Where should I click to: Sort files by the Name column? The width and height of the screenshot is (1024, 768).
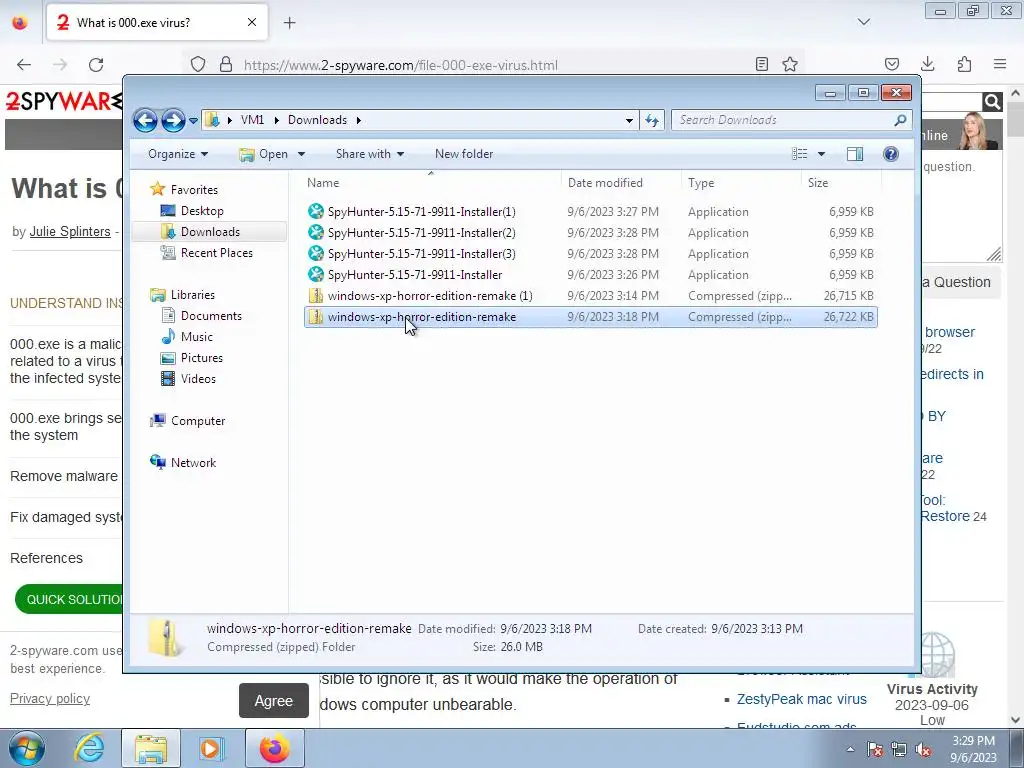click(x=431, y=183)
